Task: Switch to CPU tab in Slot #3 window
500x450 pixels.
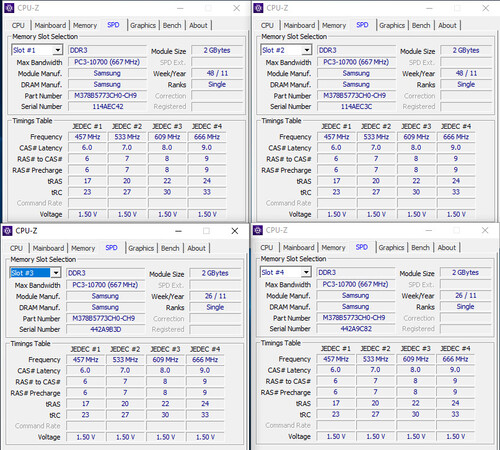Action: 16,248
